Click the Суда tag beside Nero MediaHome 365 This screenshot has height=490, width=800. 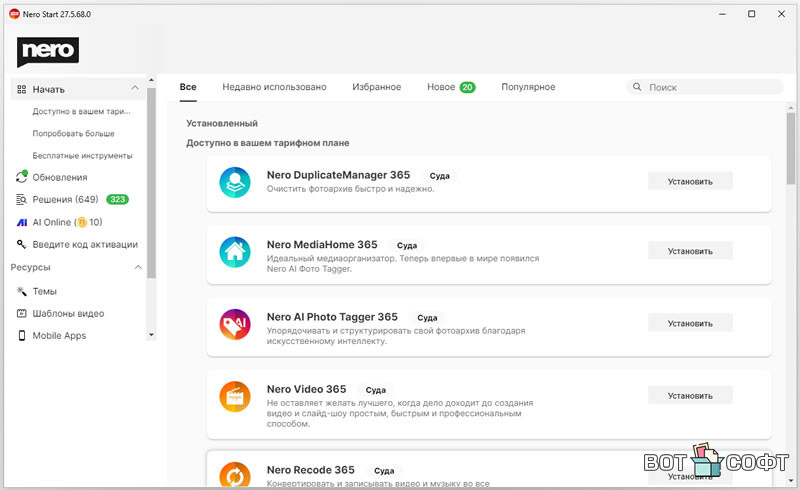pyautogui.click(x=407, y=246)
